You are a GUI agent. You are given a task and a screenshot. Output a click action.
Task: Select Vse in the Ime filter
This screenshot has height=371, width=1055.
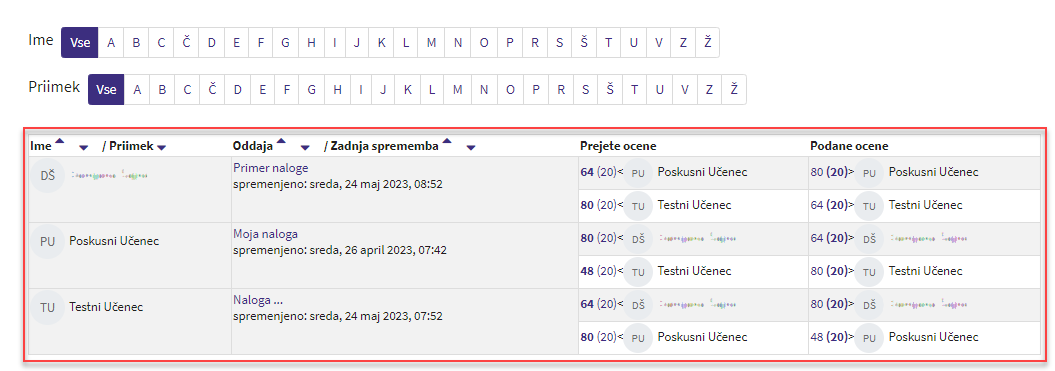pos(79,42)
